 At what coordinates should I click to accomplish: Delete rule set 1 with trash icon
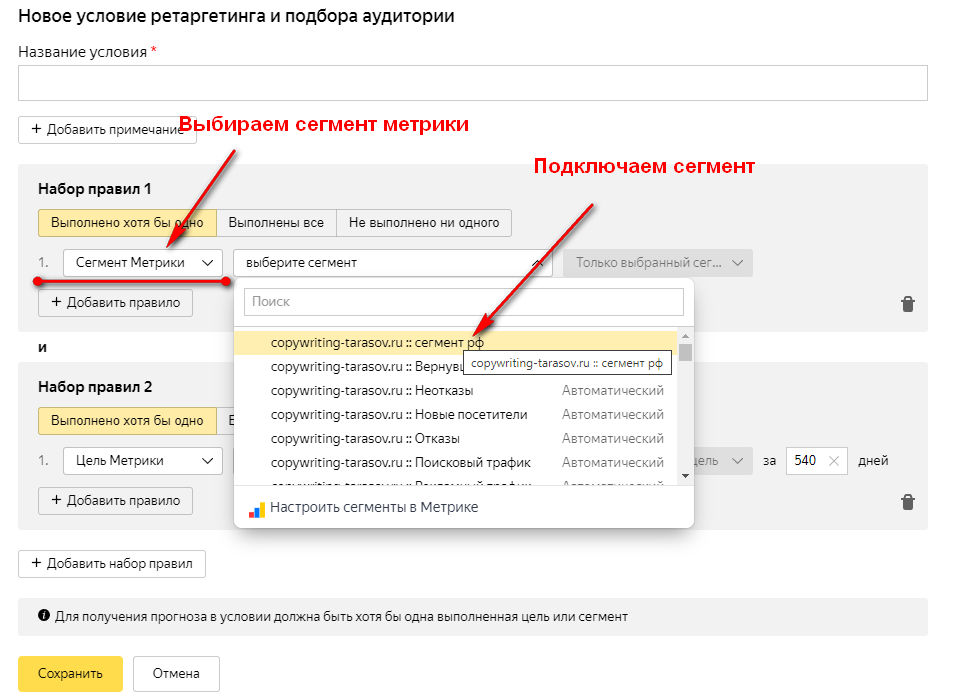click(x=907, y=304)
